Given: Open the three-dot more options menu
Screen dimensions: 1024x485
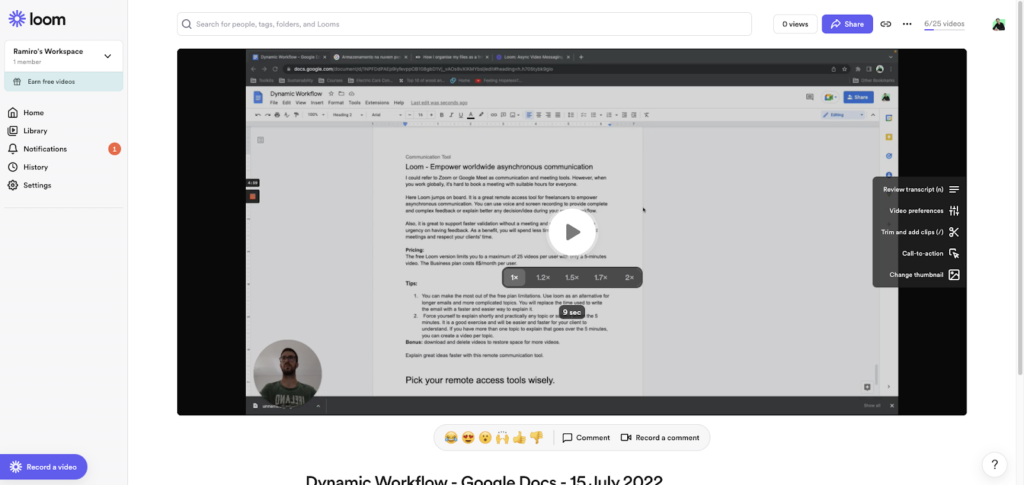Looking at the screenshot, I should pos(907,24).
